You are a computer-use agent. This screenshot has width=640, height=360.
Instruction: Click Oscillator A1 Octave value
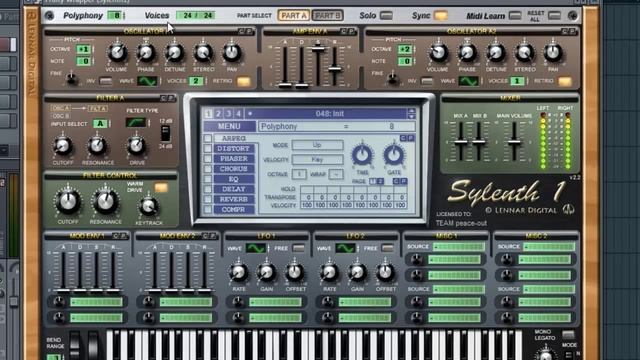84,49
